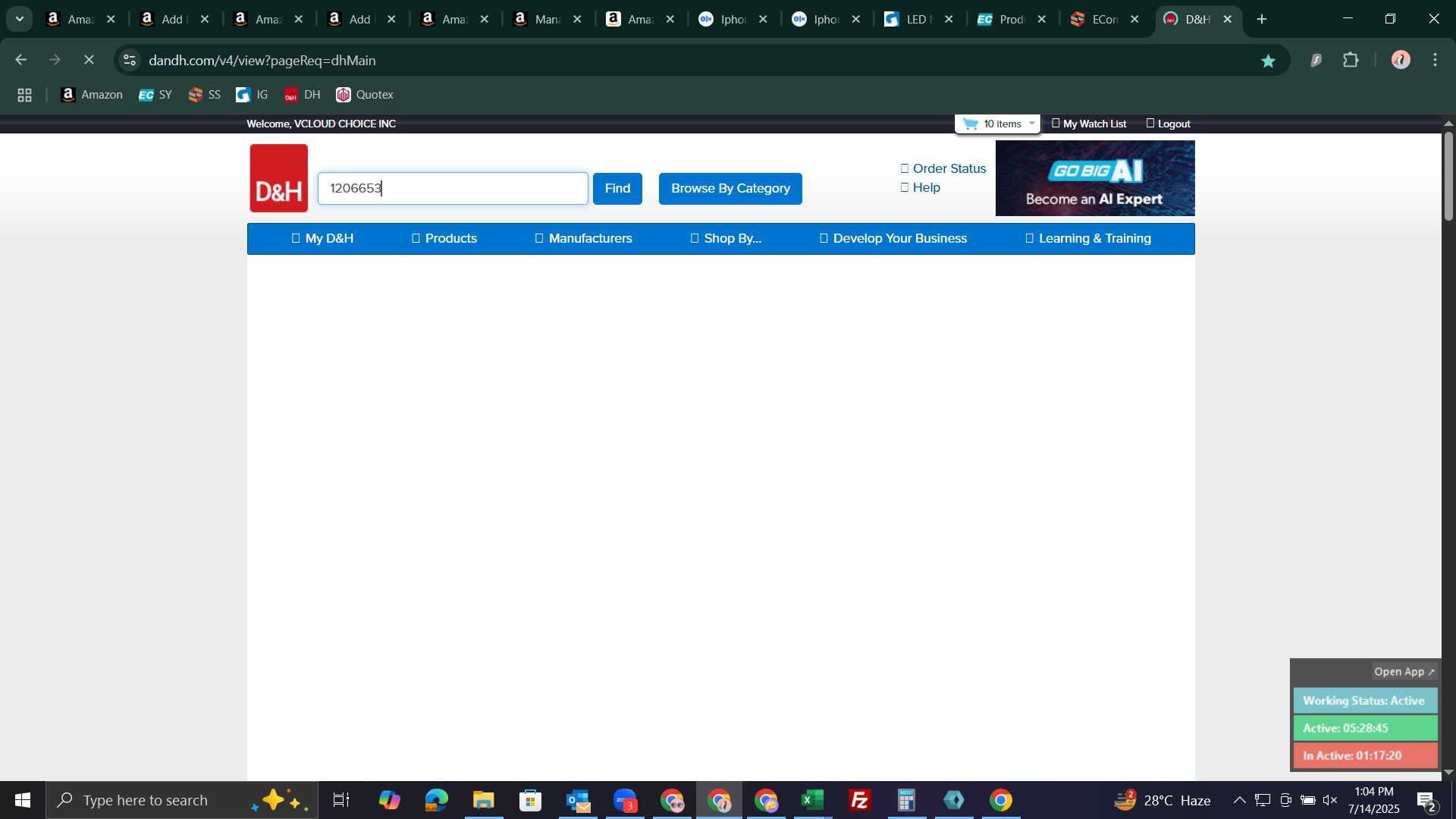
Task: Open Browse By Category
Action: pos(730,189)
